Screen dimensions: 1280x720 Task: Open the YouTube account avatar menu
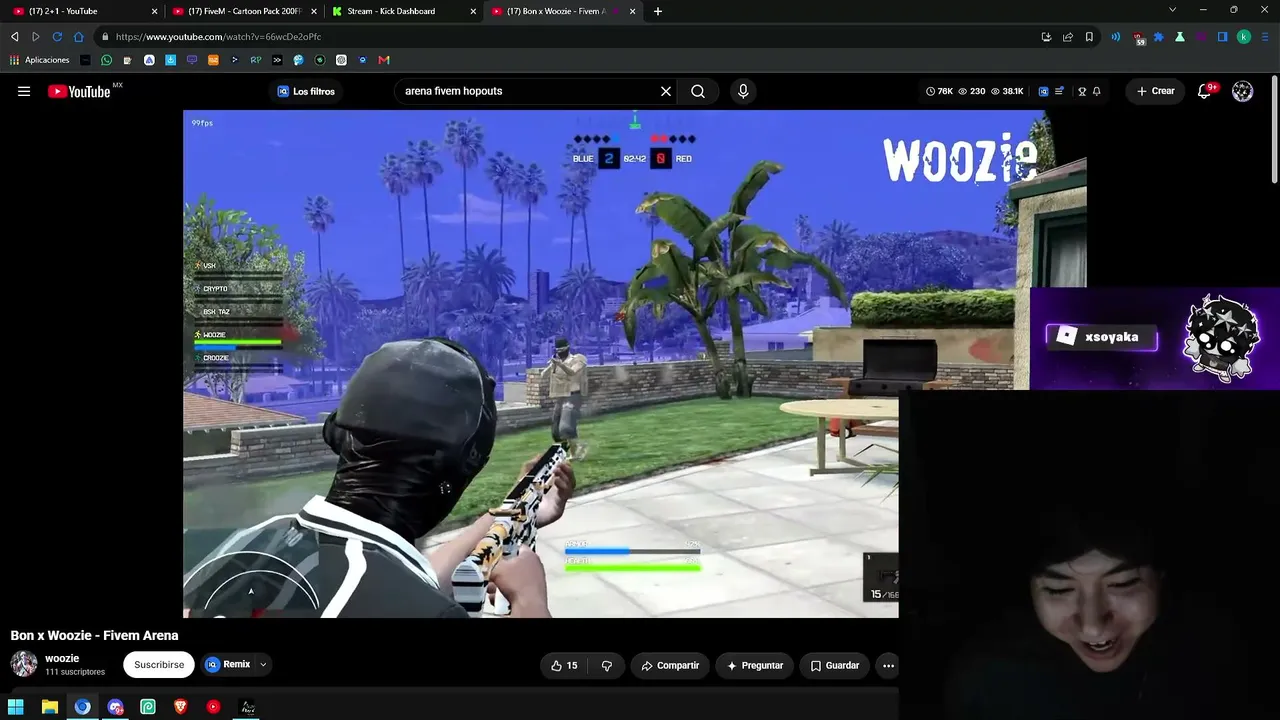[1243, 91]
